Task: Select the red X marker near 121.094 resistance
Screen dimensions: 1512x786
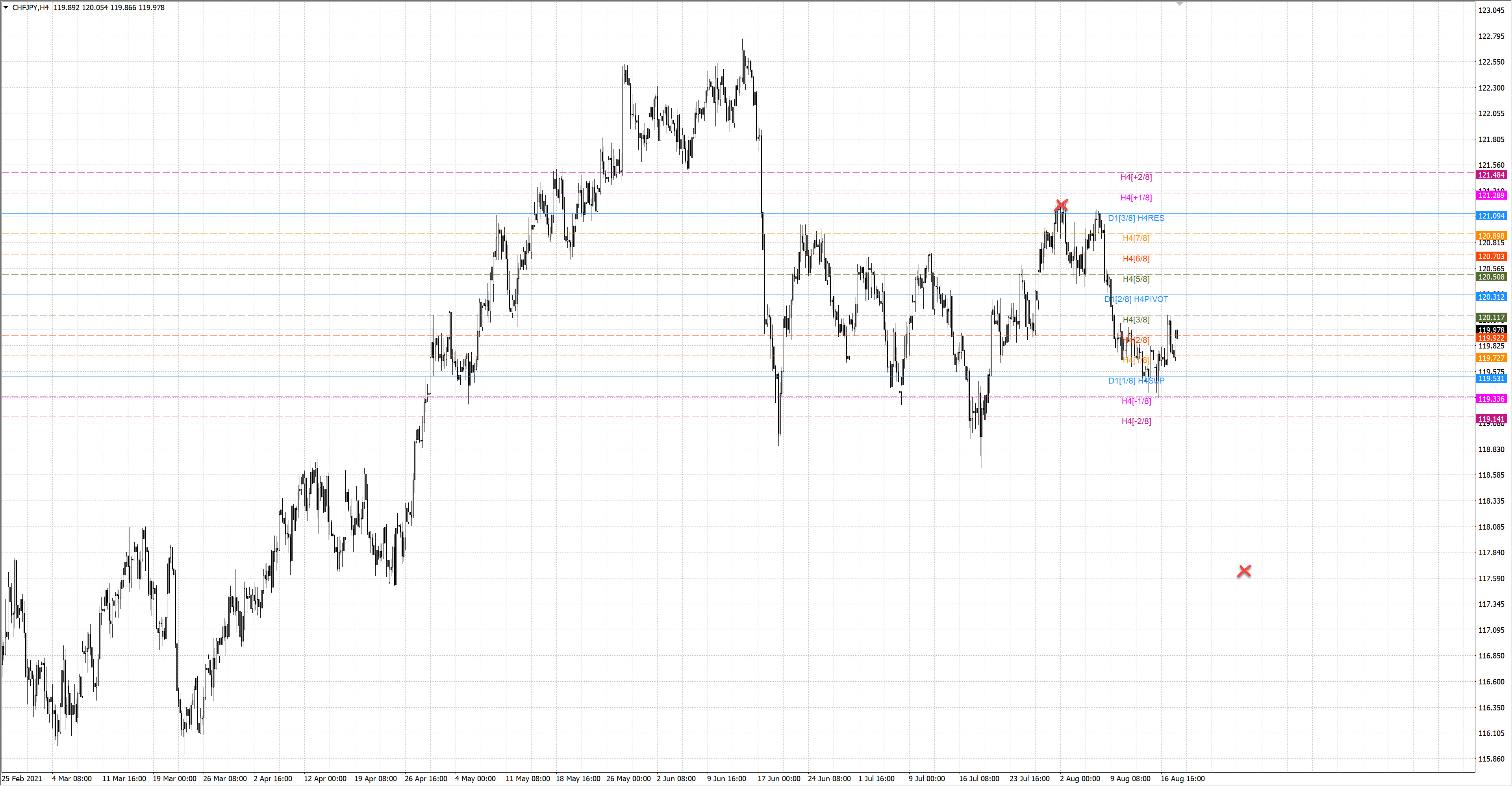Action: [1061, 206]
